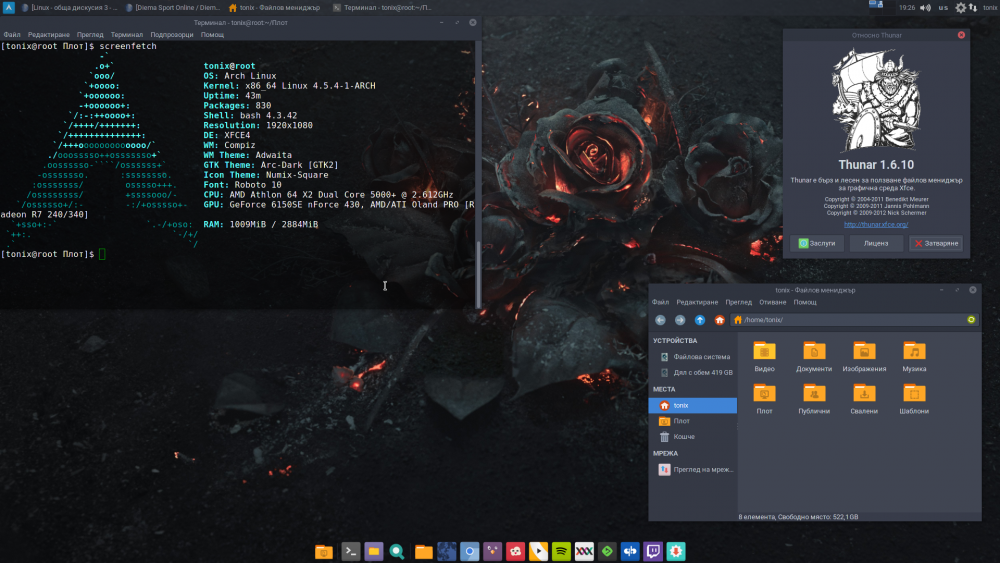Click the network up-down arrows icon

[x=973, y=8]
